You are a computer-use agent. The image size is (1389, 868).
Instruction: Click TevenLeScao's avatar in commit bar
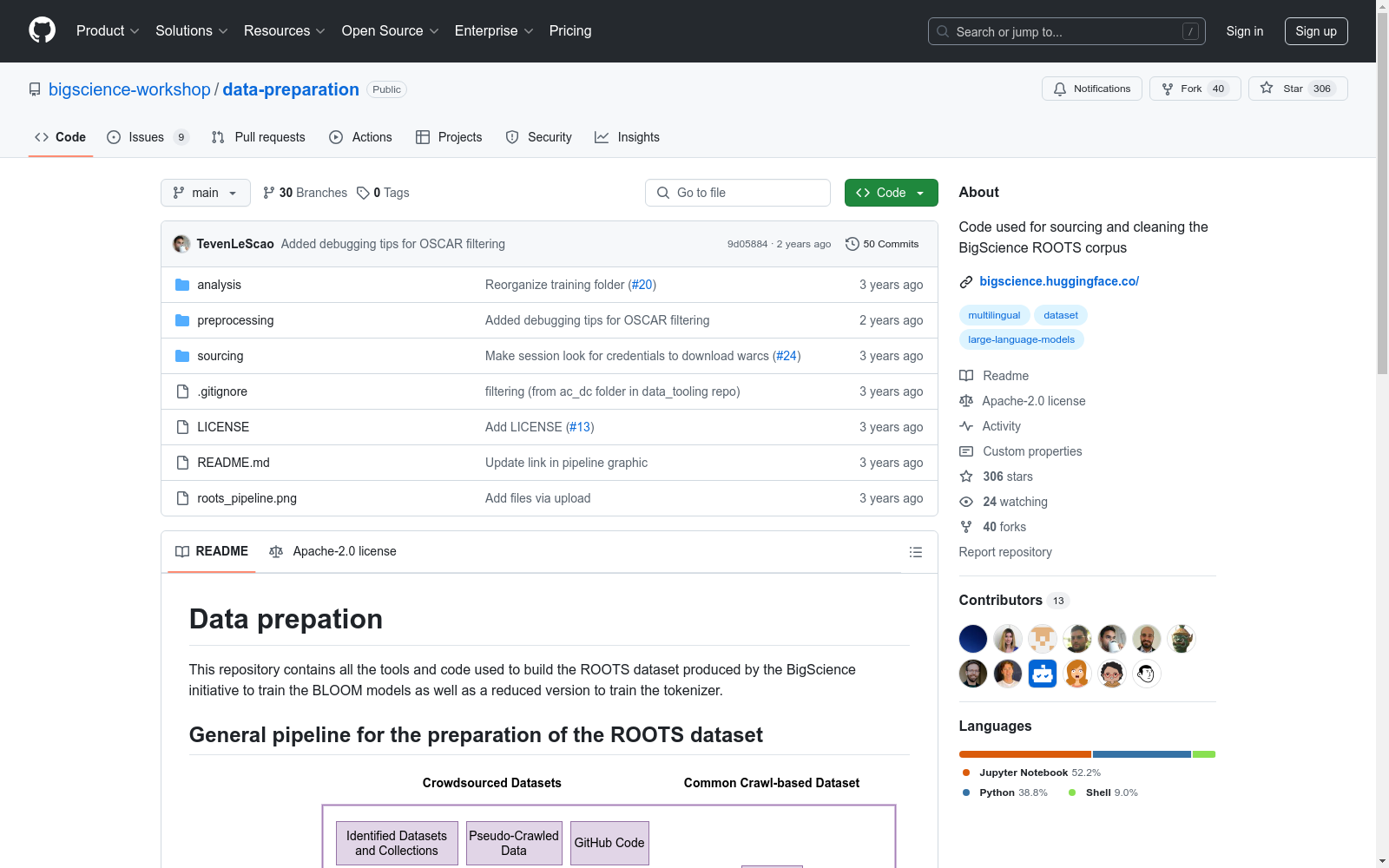(x=181, y=244)
